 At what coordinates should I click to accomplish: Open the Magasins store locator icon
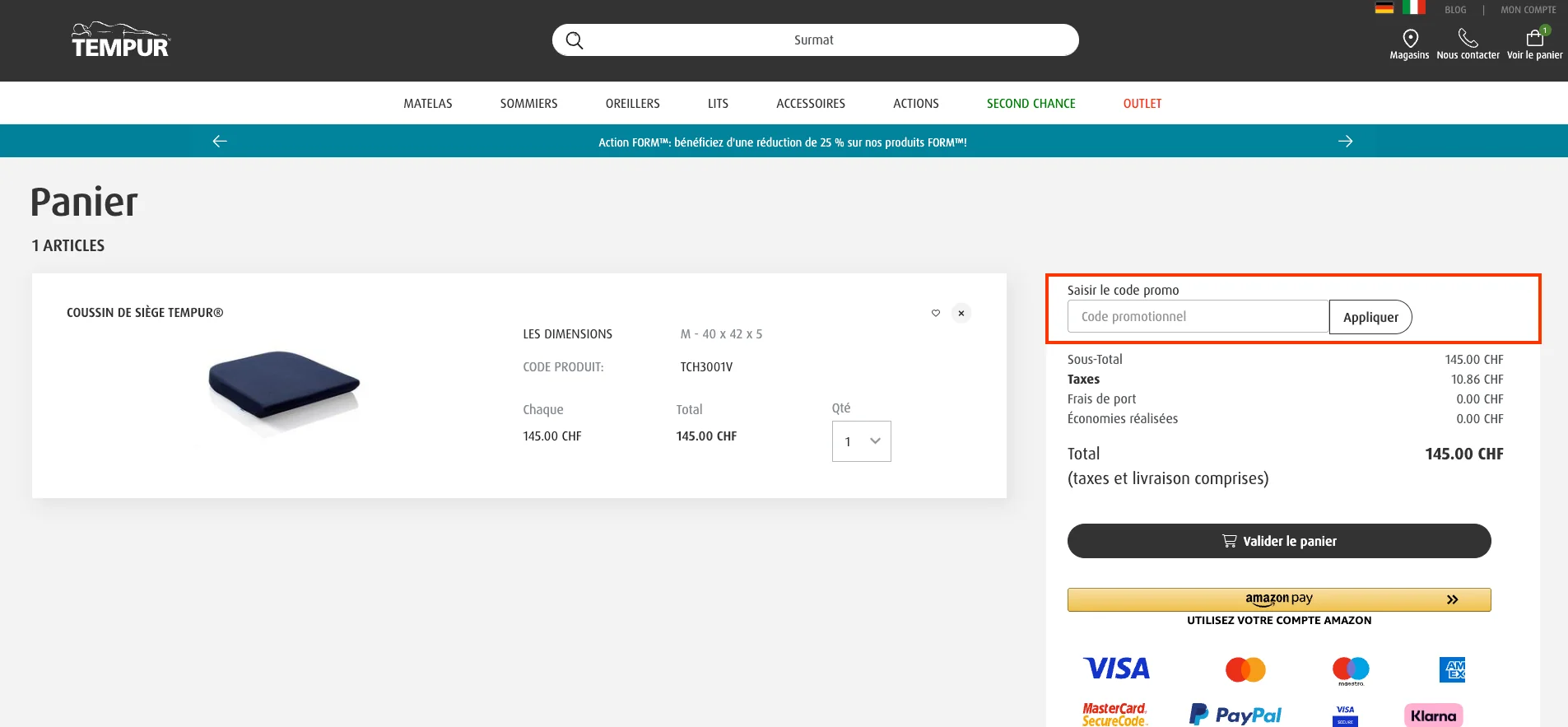pyautogui.click(x=1410, y=39)
